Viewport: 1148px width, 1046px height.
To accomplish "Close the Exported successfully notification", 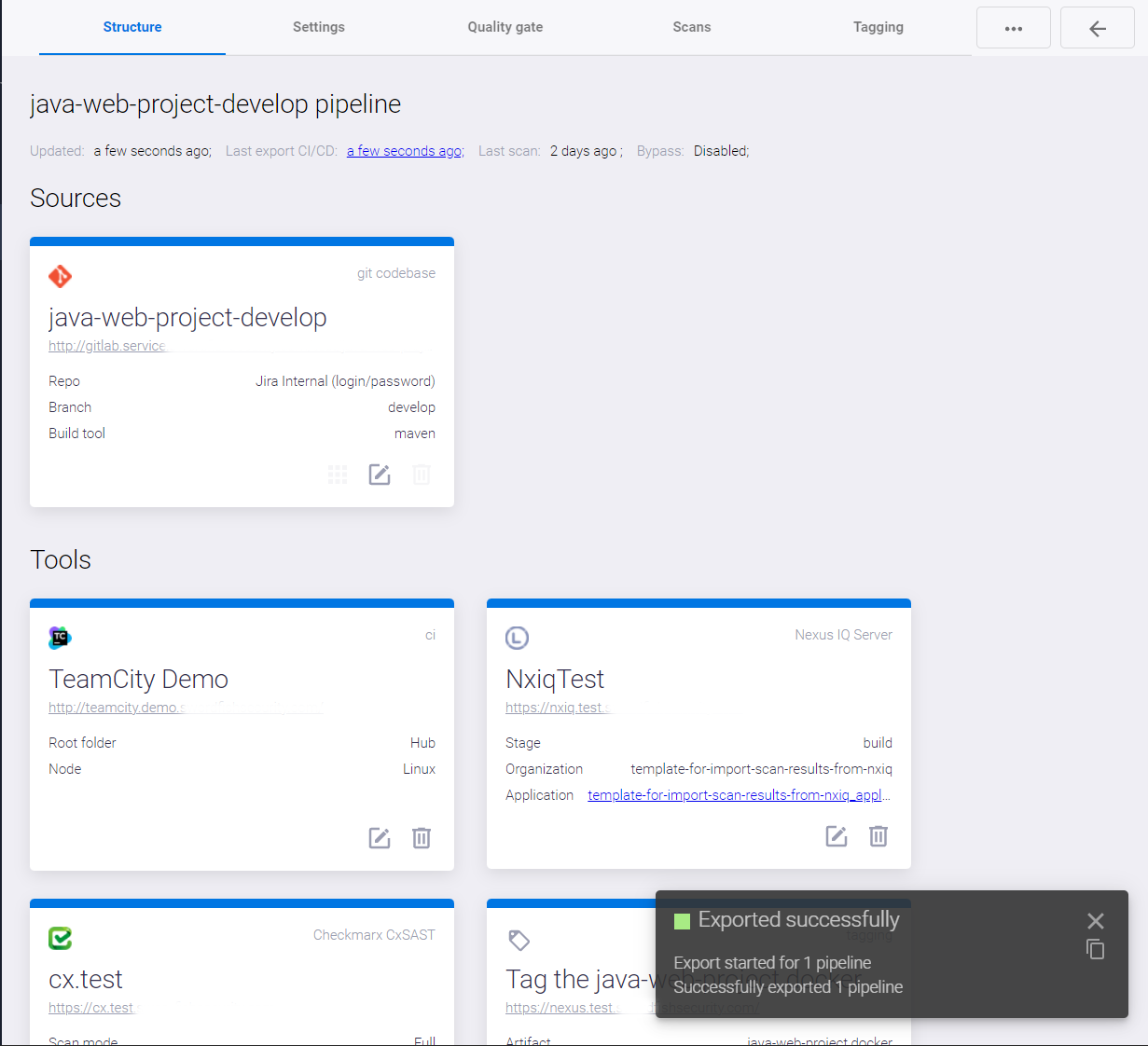I will [1096, 921].
